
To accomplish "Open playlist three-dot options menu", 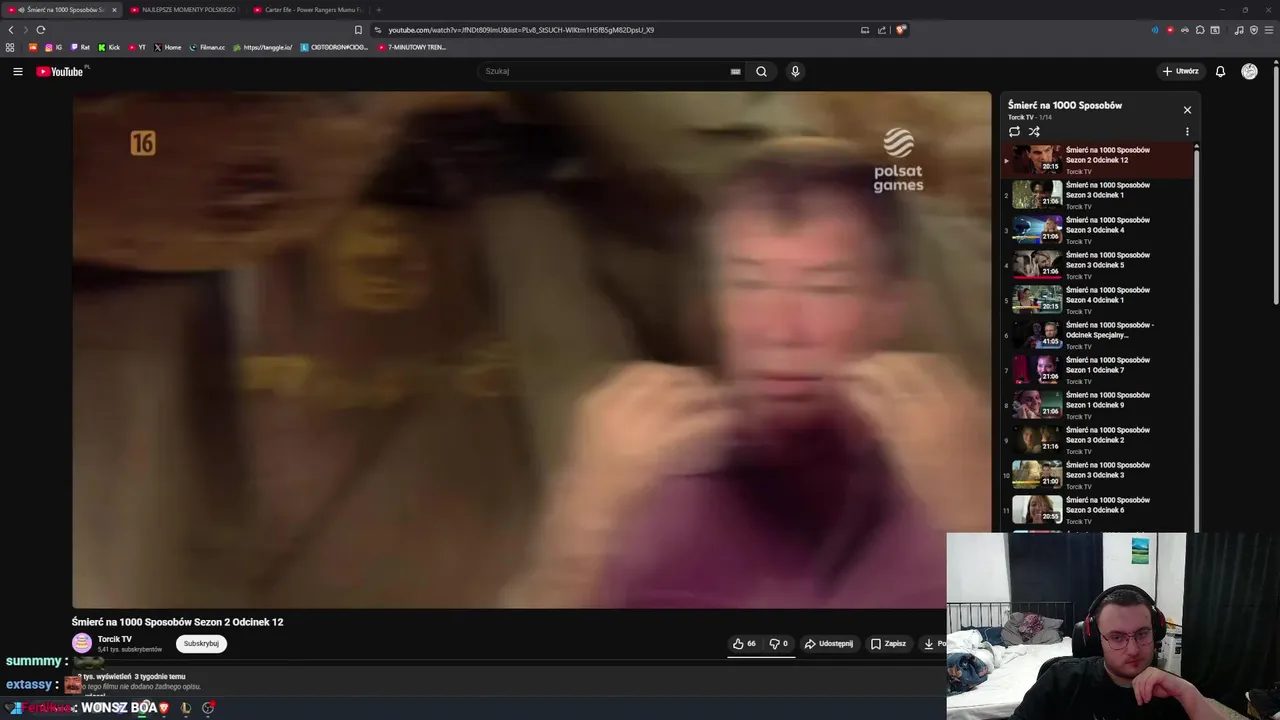I will 1187,131.
